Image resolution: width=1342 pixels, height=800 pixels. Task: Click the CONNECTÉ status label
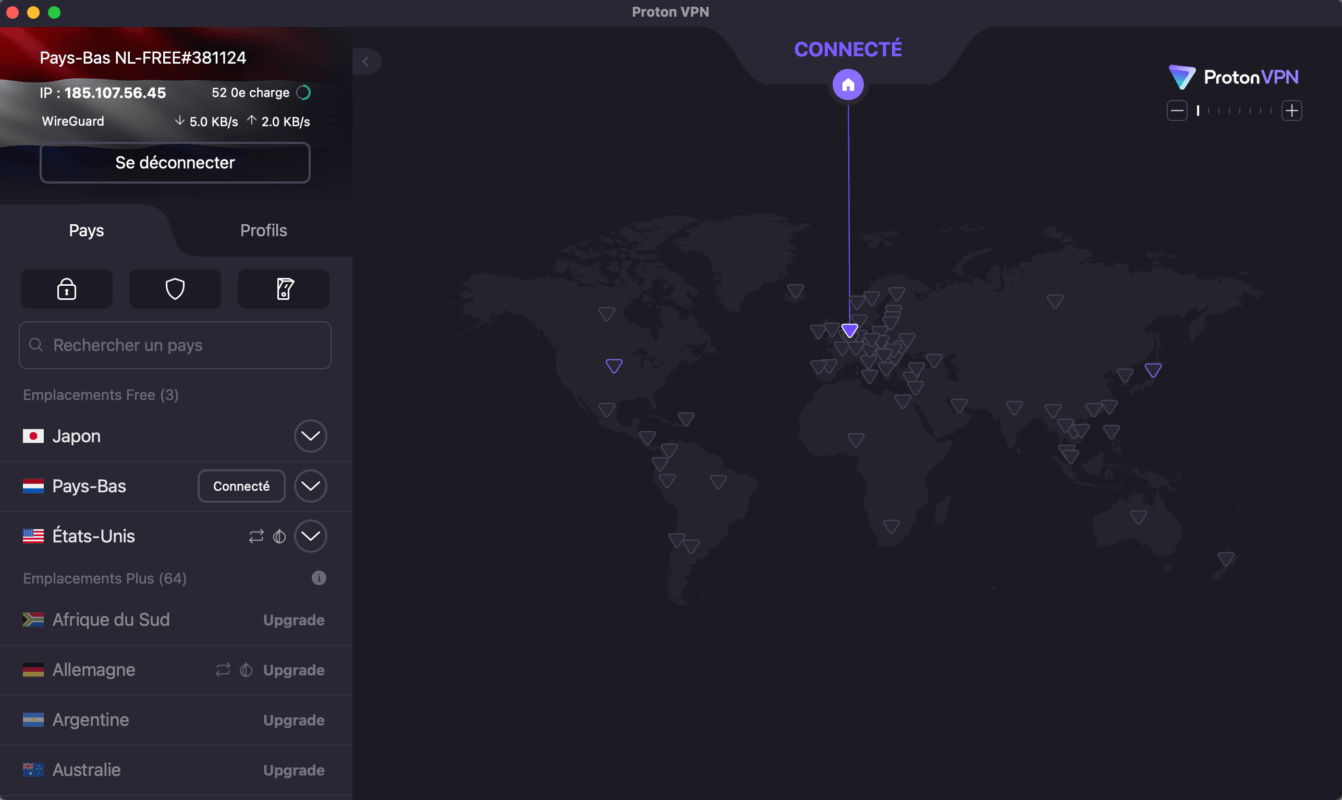(848, 49)
